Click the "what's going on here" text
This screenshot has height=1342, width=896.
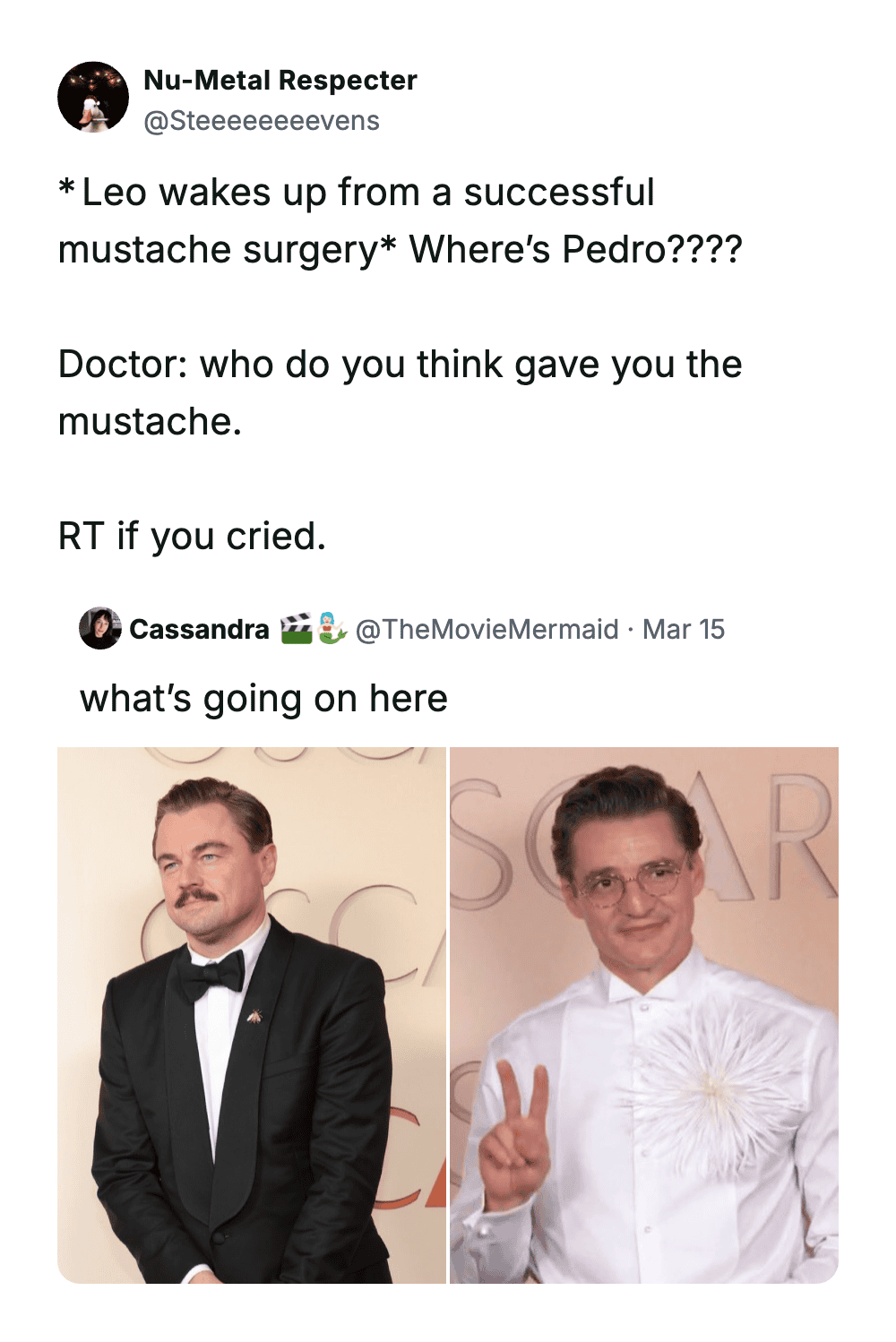click(x=263, y=699)
